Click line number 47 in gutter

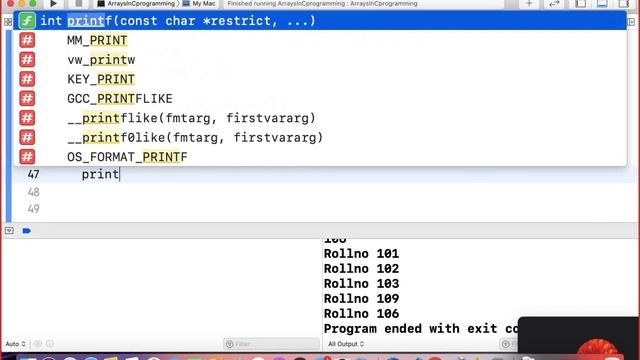coord(33,174)
